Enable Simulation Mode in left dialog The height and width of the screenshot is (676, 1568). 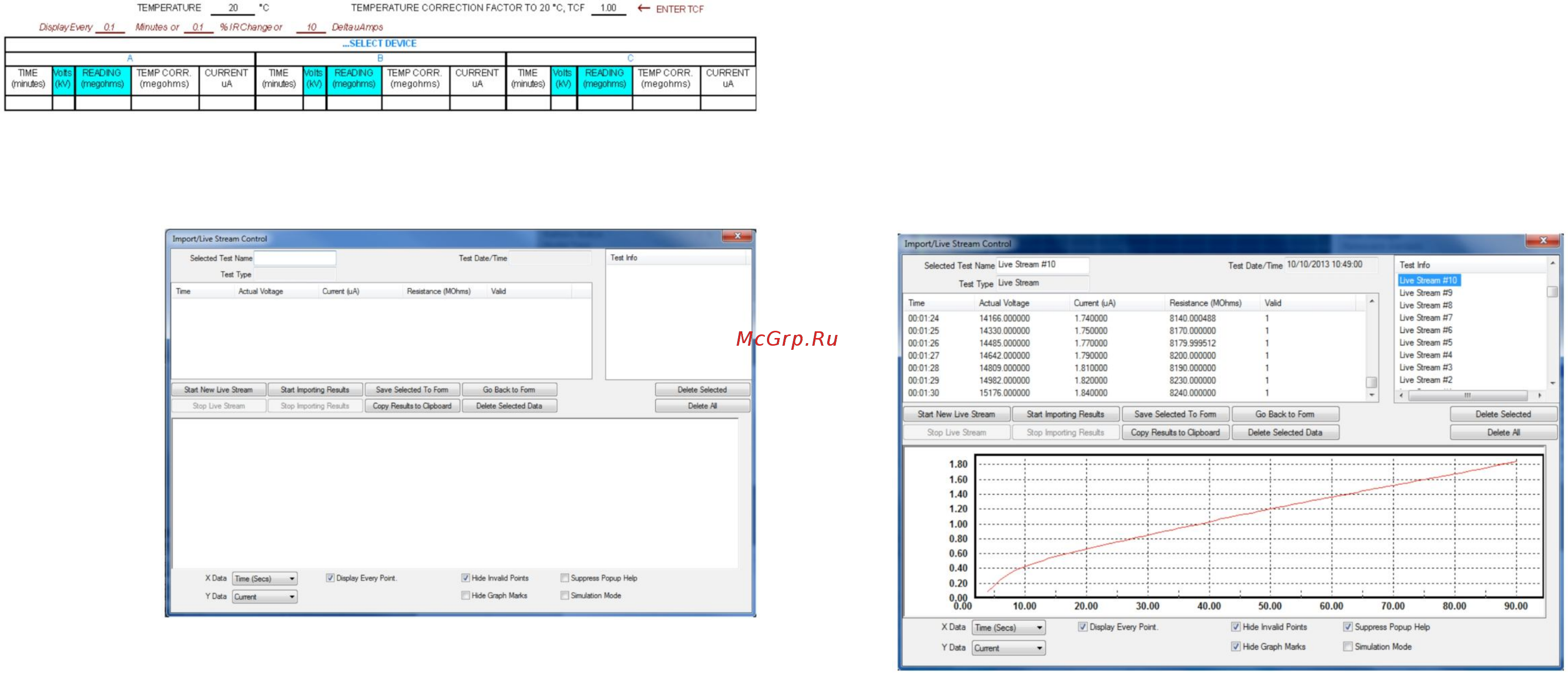click(565, 596)
